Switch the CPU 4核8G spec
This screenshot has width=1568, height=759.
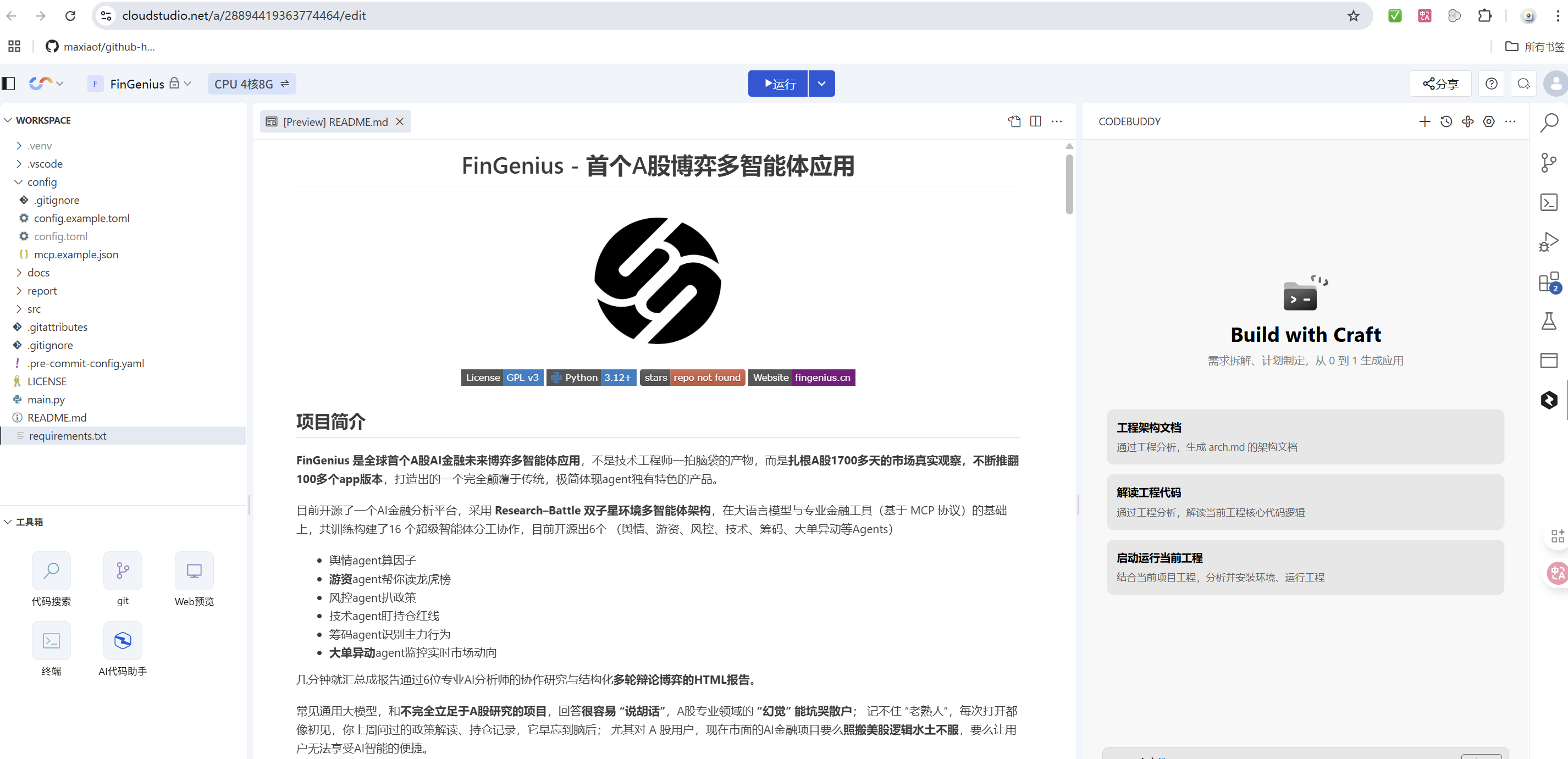(x=251, y=84)
